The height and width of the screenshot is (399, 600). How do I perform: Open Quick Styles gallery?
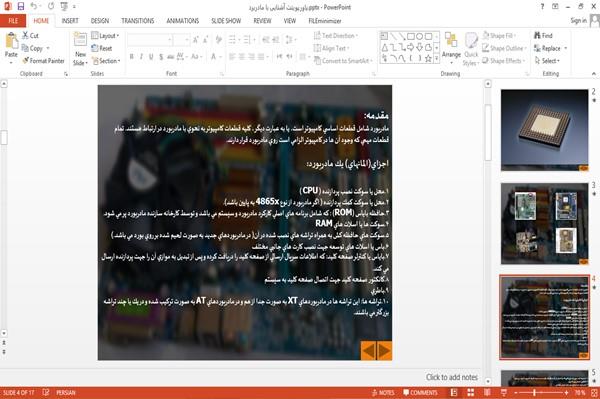click(471, 49)
